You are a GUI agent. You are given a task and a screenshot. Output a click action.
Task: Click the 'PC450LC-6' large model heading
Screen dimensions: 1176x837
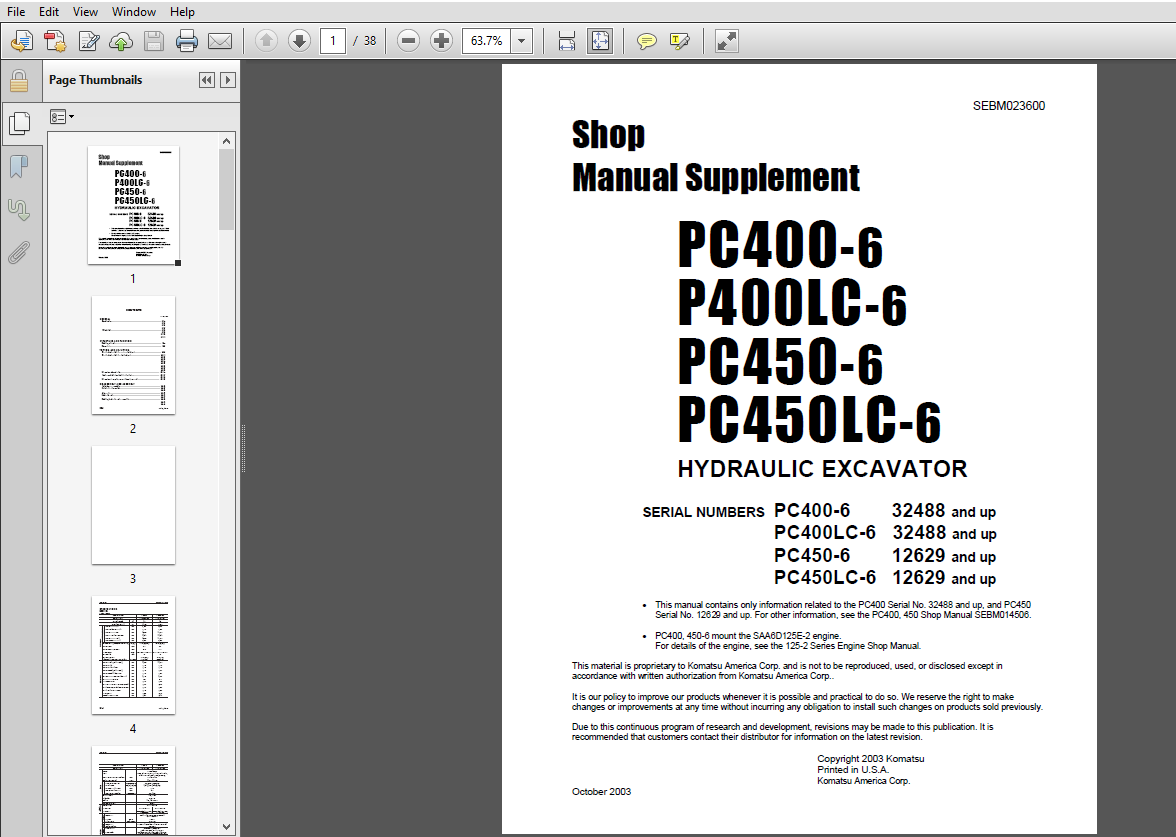coord(809,420)
